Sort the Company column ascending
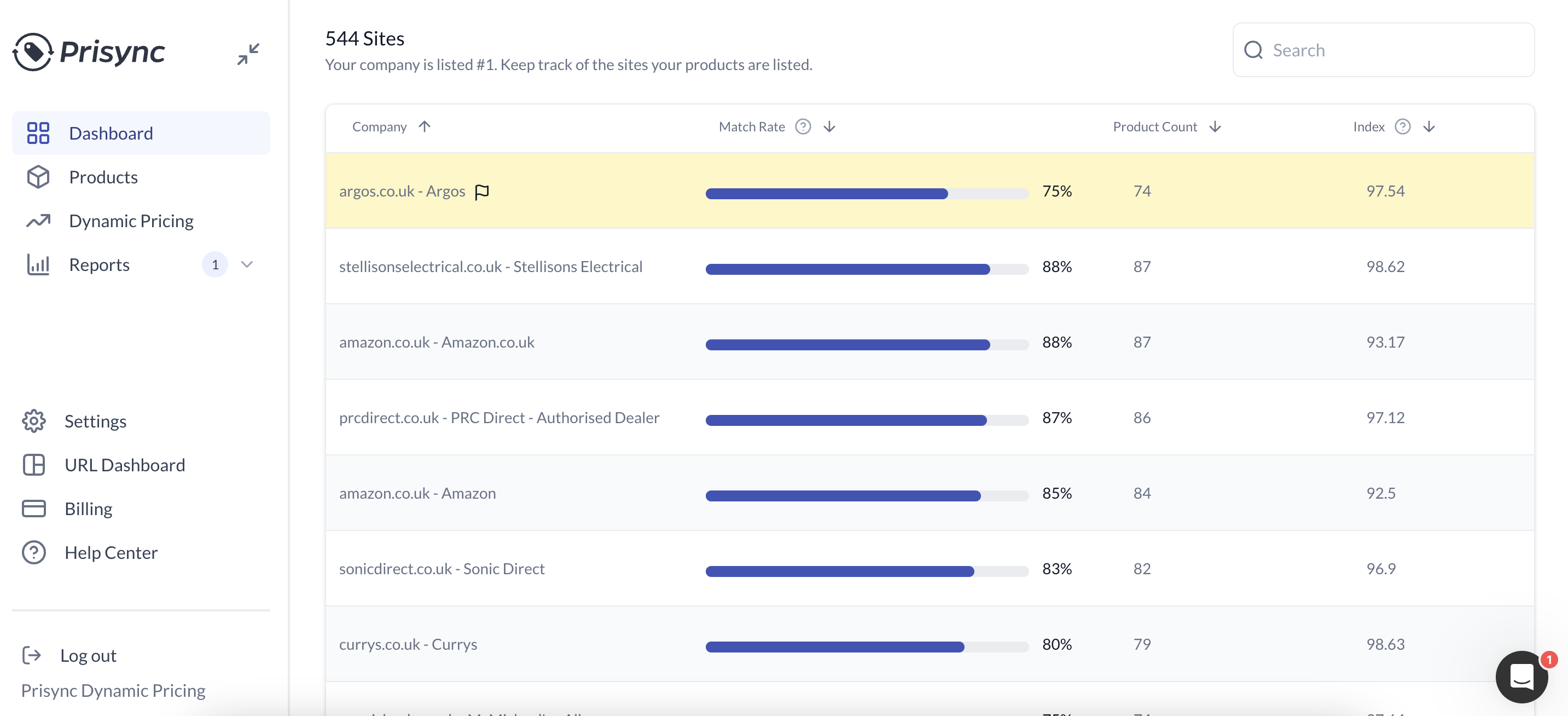The width and height of the screenshot is (1568, 716). coord(424,126)
